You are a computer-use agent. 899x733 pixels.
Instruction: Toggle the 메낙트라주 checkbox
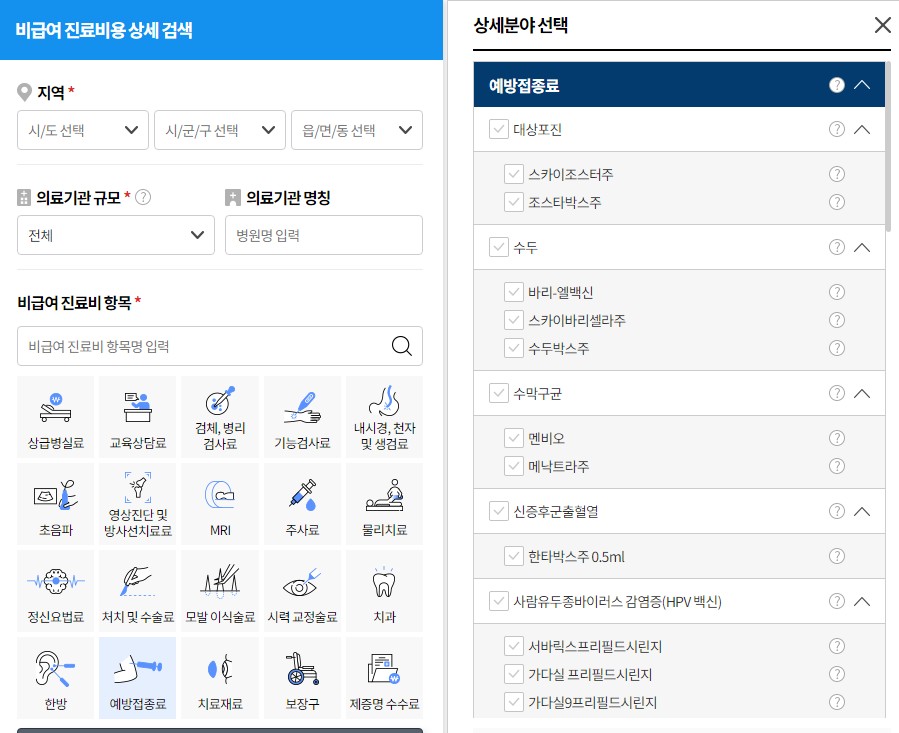514,466
